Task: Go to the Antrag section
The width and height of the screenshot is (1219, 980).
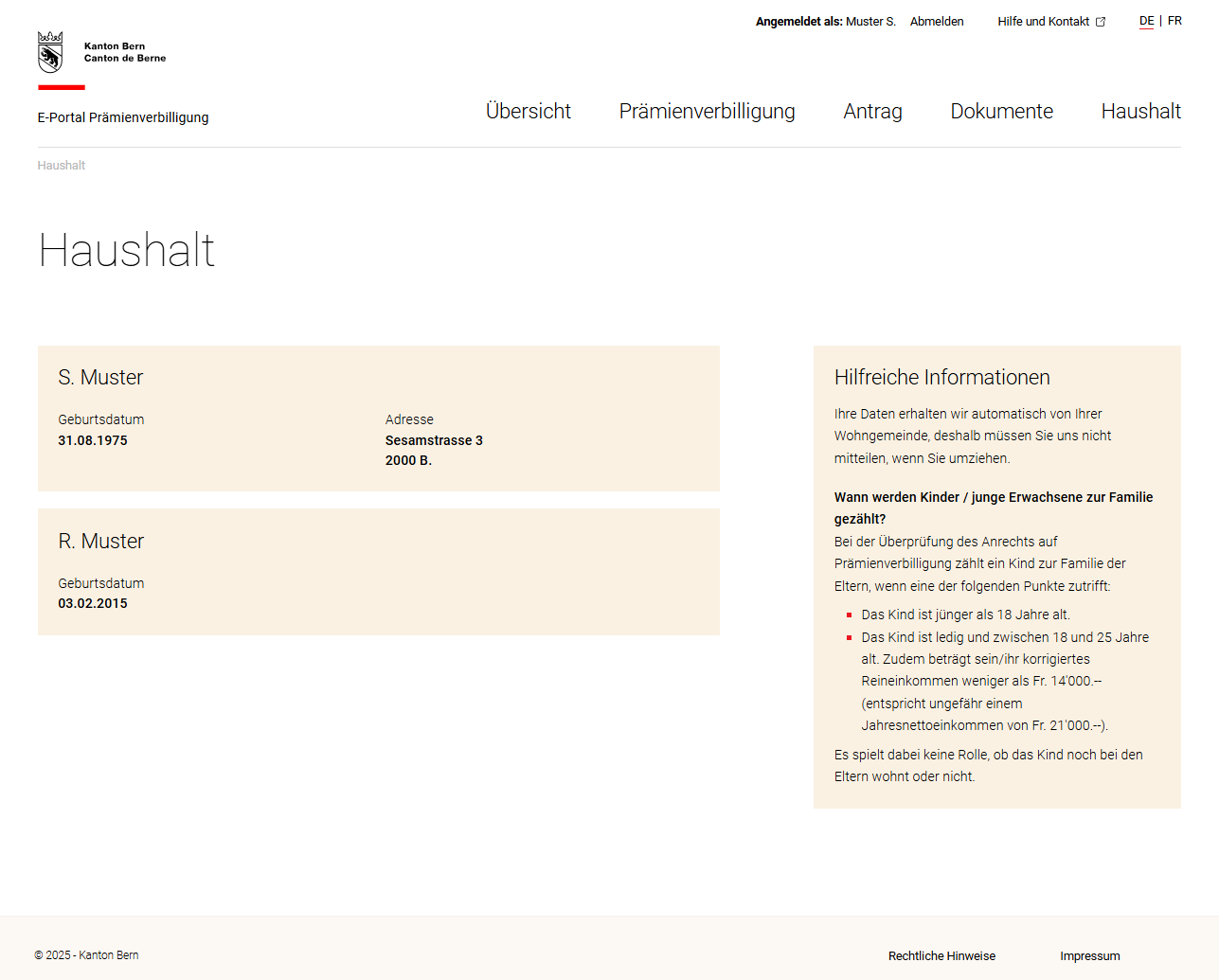Action: [x=872, y=111]
